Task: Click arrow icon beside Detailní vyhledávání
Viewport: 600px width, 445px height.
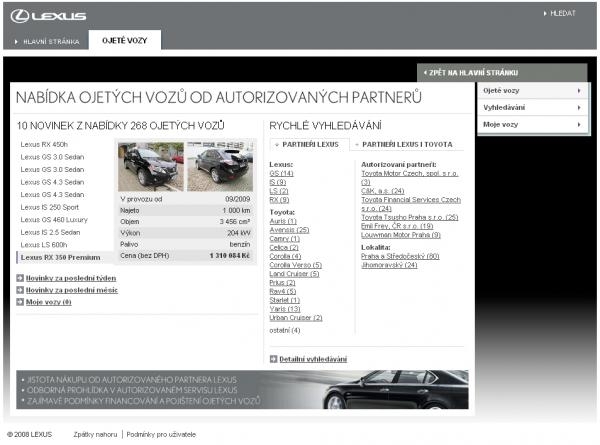Action: coord(273,359)
